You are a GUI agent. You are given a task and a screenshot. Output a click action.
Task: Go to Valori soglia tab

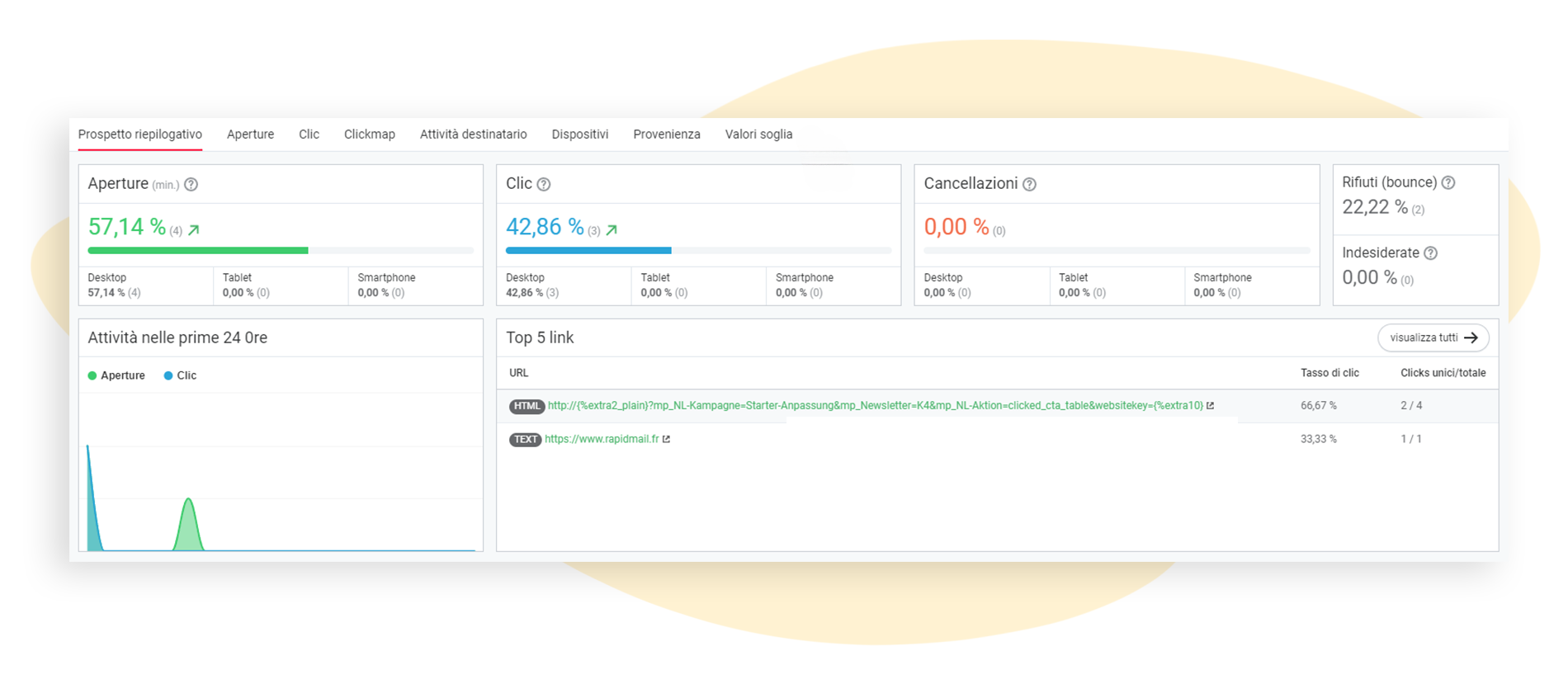[x=758, y=134]
